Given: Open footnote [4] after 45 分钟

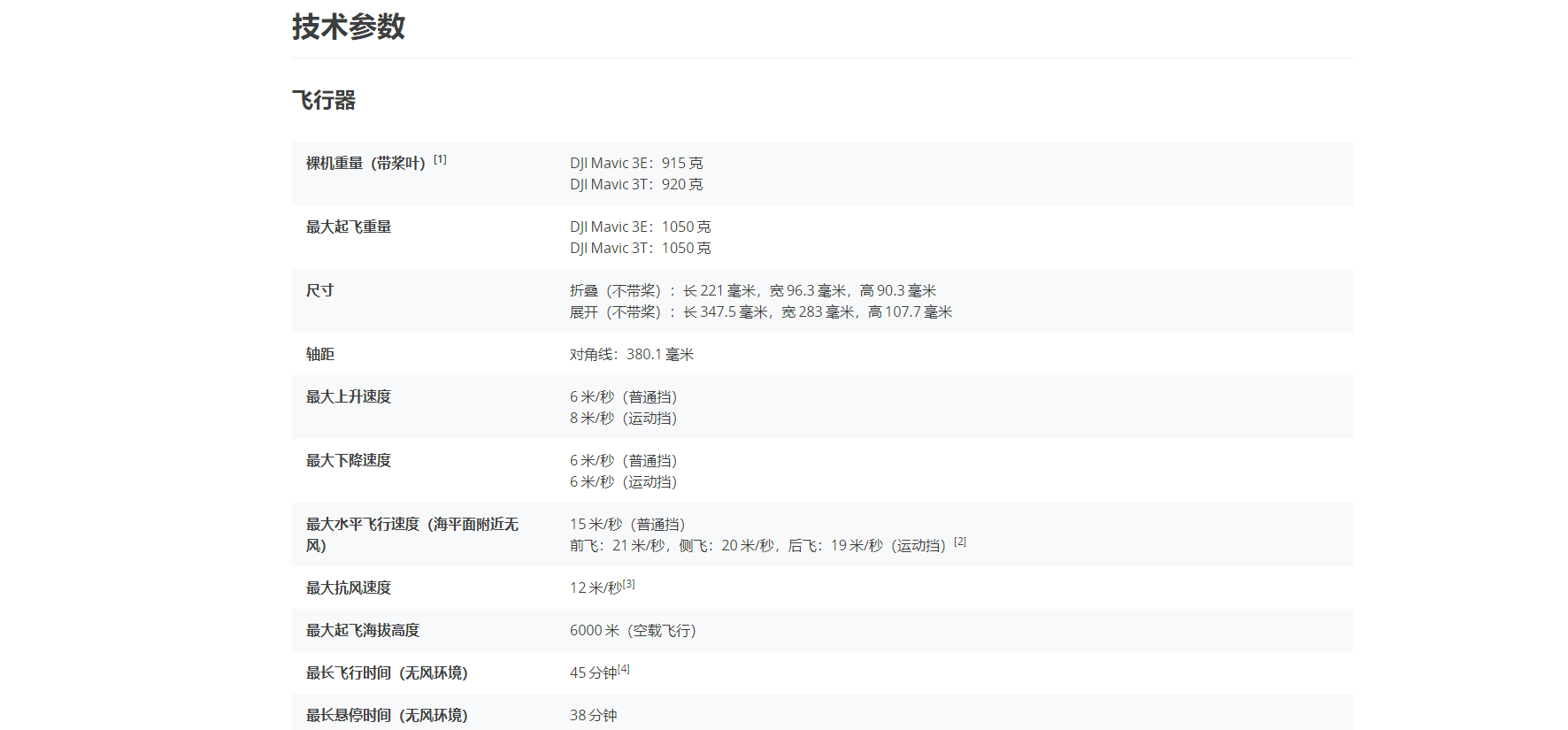Looking at the screenshot, I should pyautogui.click(x=624, y=669).
